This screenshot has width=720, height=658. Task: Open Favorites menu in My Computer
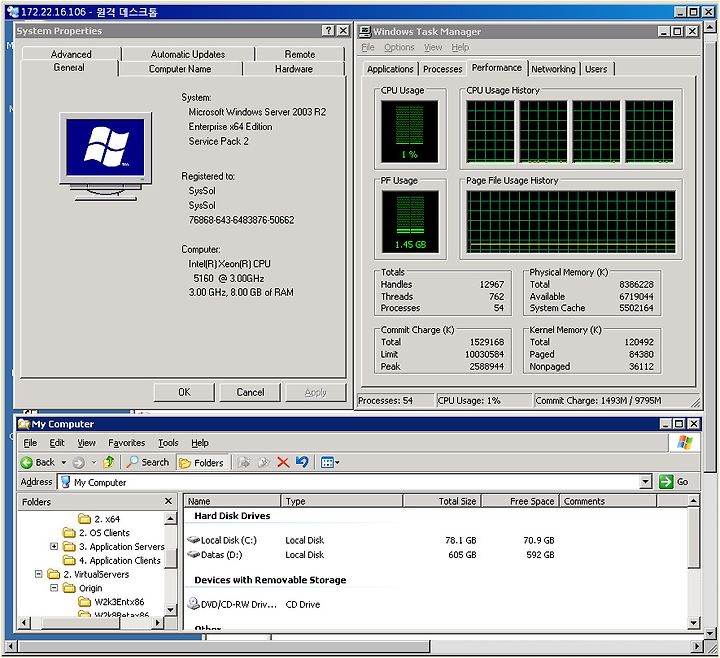point(126,443)
